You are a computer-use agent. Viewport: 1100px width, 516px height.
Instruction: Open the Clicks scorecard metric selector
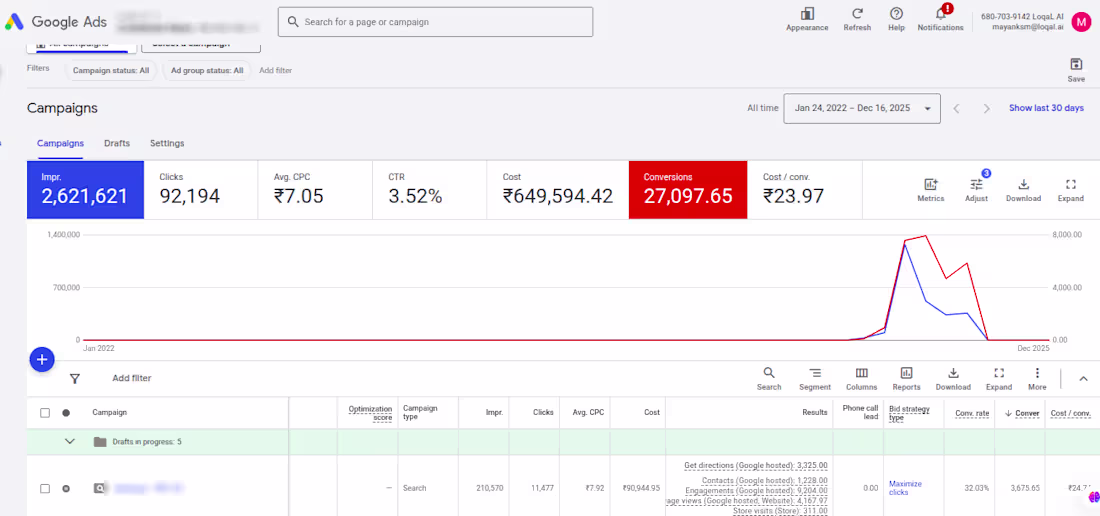click(200, 189)
